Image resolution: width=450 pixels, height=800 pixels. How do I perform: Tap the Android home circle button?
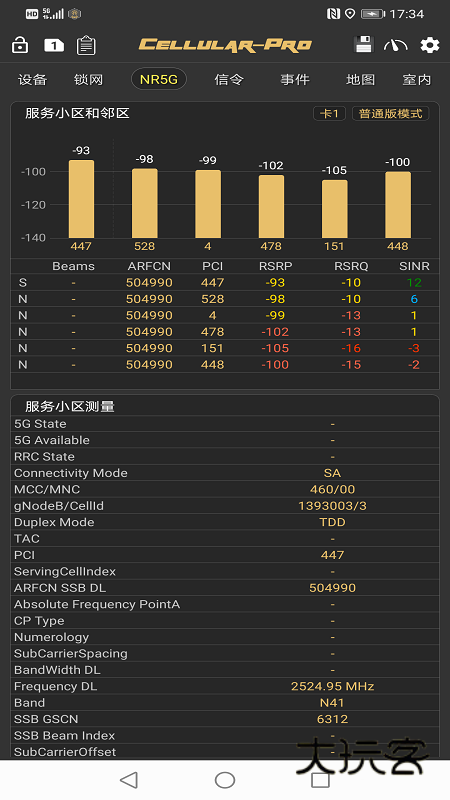tap(225, 780)
